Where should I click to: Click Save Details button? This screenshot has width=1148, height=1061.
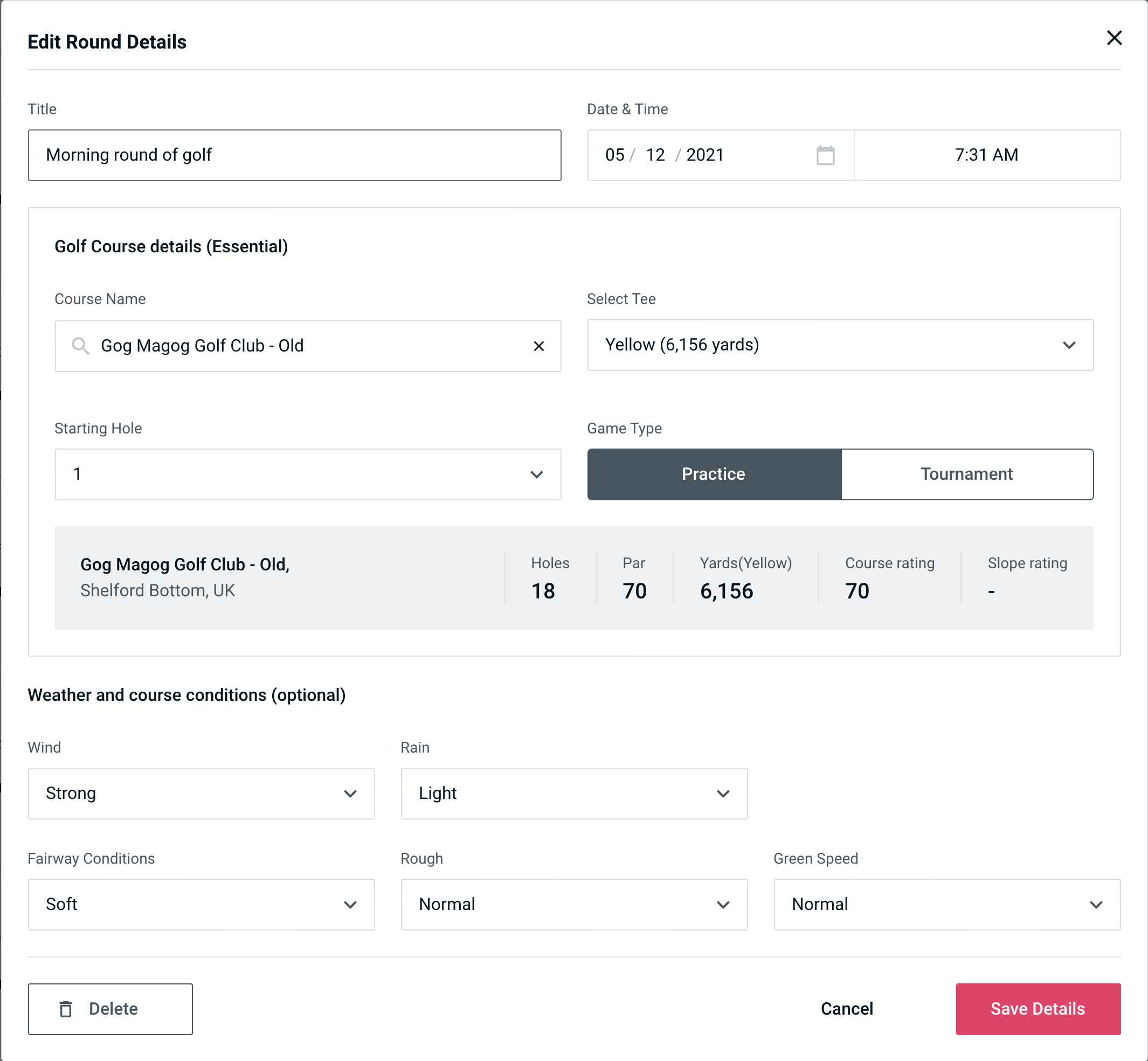(x=1038, y=1008)
